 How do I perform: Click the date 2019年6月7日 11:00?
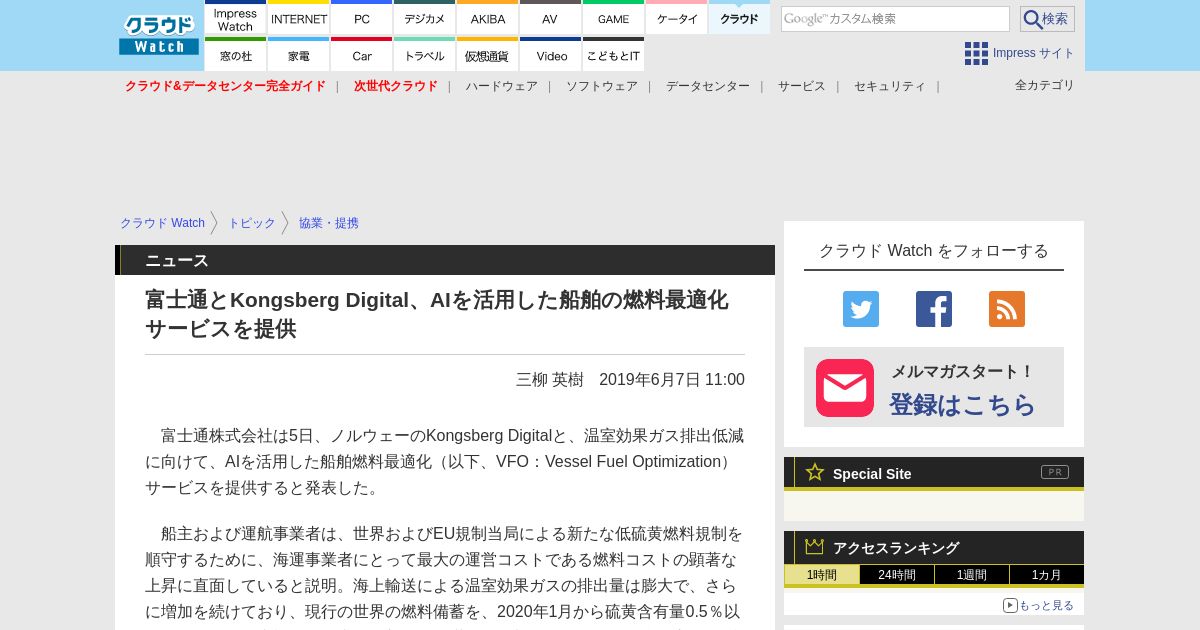tap(672, 380)
